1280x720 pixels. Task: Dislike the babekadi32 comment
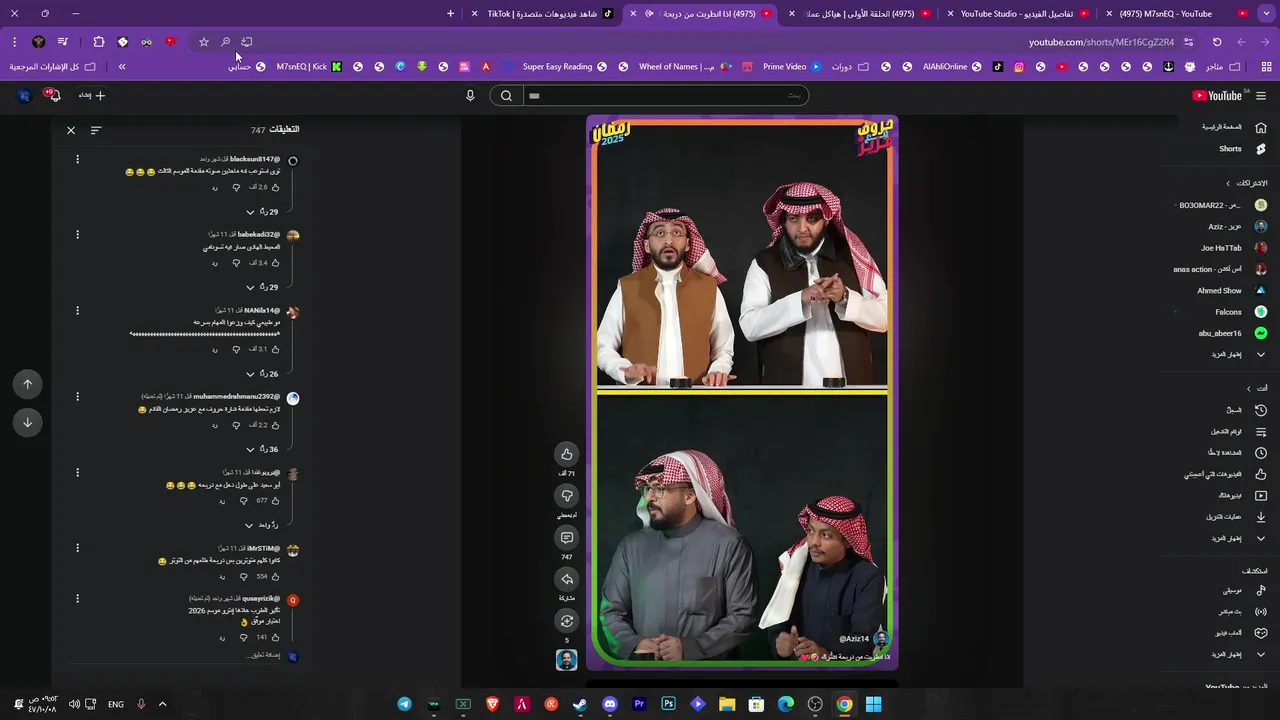point(237,263)
